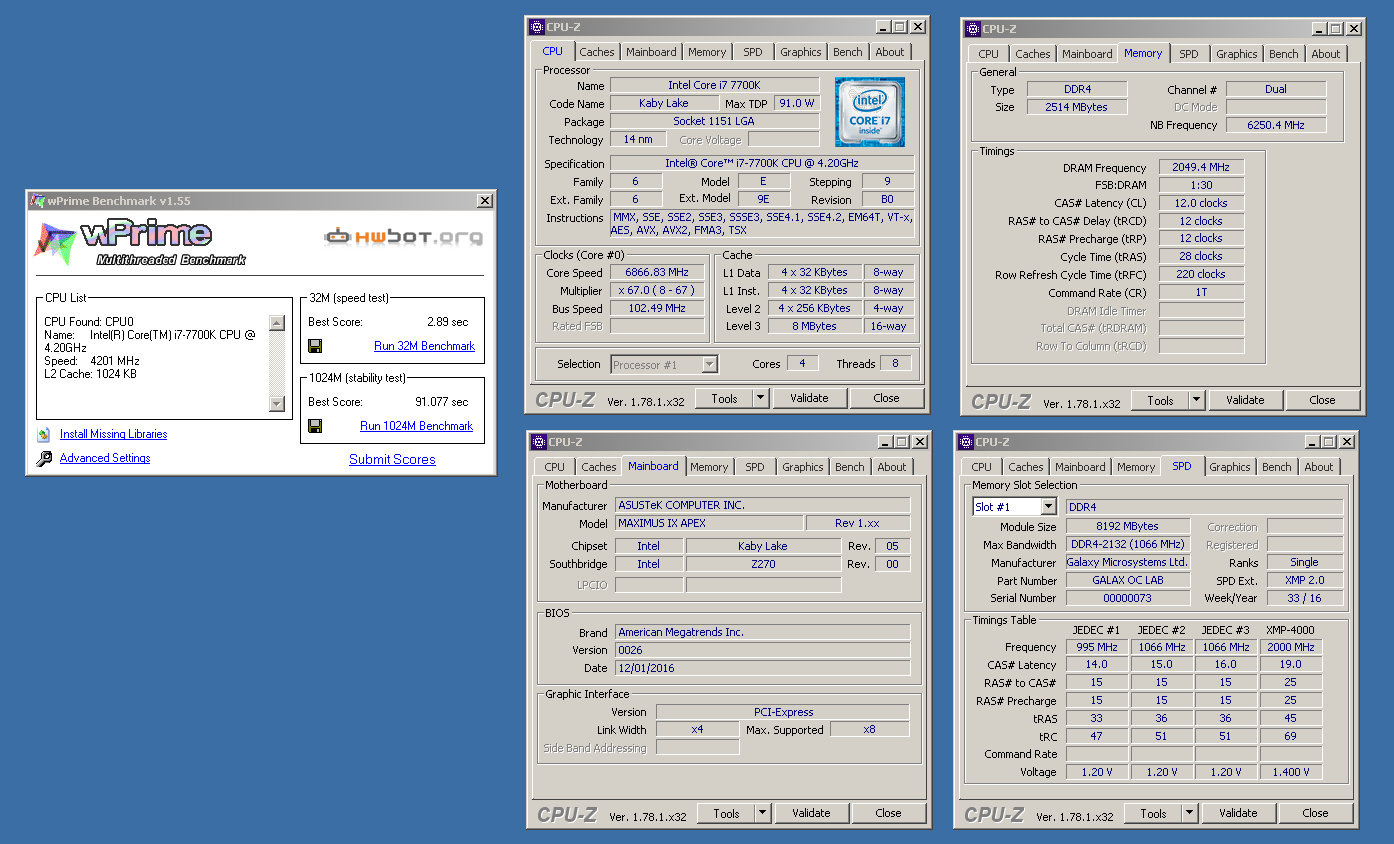Click the CPU-Z SPD window title icon
The width and height of the screenshot is (1394, 844).
pyautogui.click(x=966, y=442)
